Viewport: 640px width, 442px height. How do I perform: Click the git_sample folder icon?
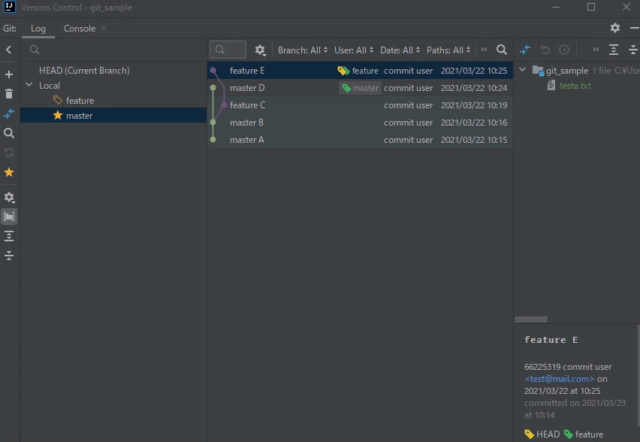click(538, 71)
